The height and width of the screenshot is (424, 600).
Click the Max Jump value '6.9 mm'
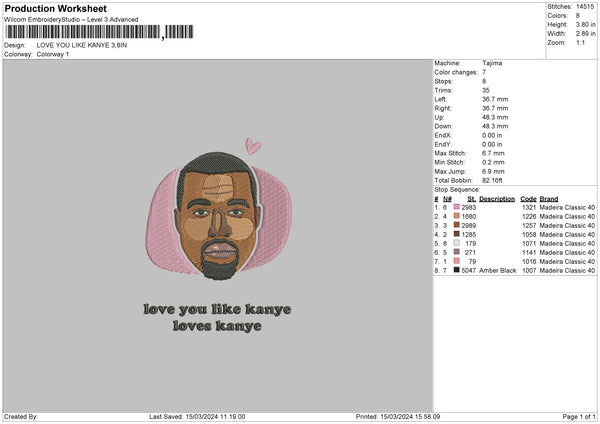point(493,171)
